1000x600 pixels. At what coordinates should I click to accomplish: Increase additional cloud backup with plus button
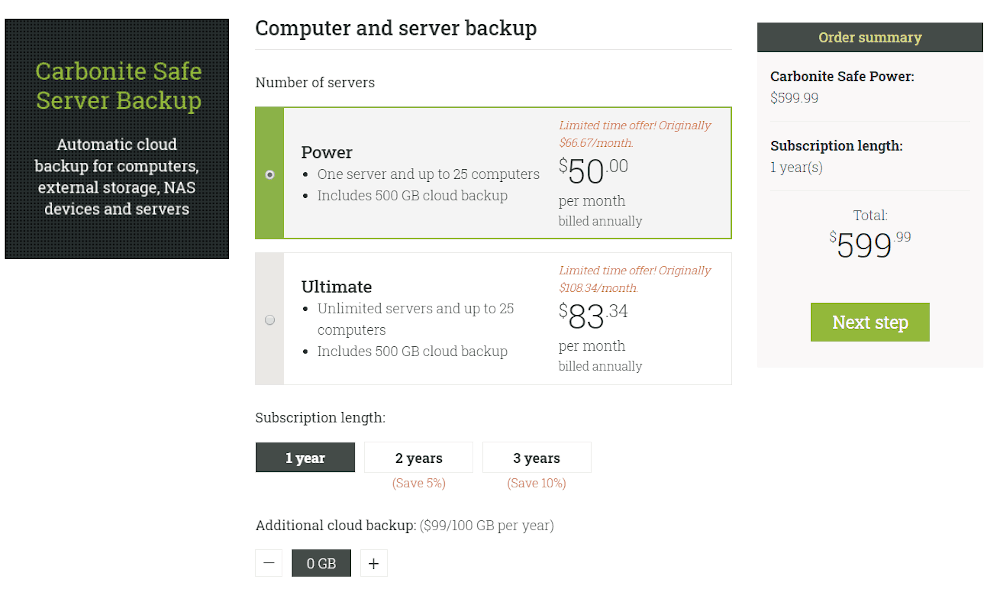point(374,563)
